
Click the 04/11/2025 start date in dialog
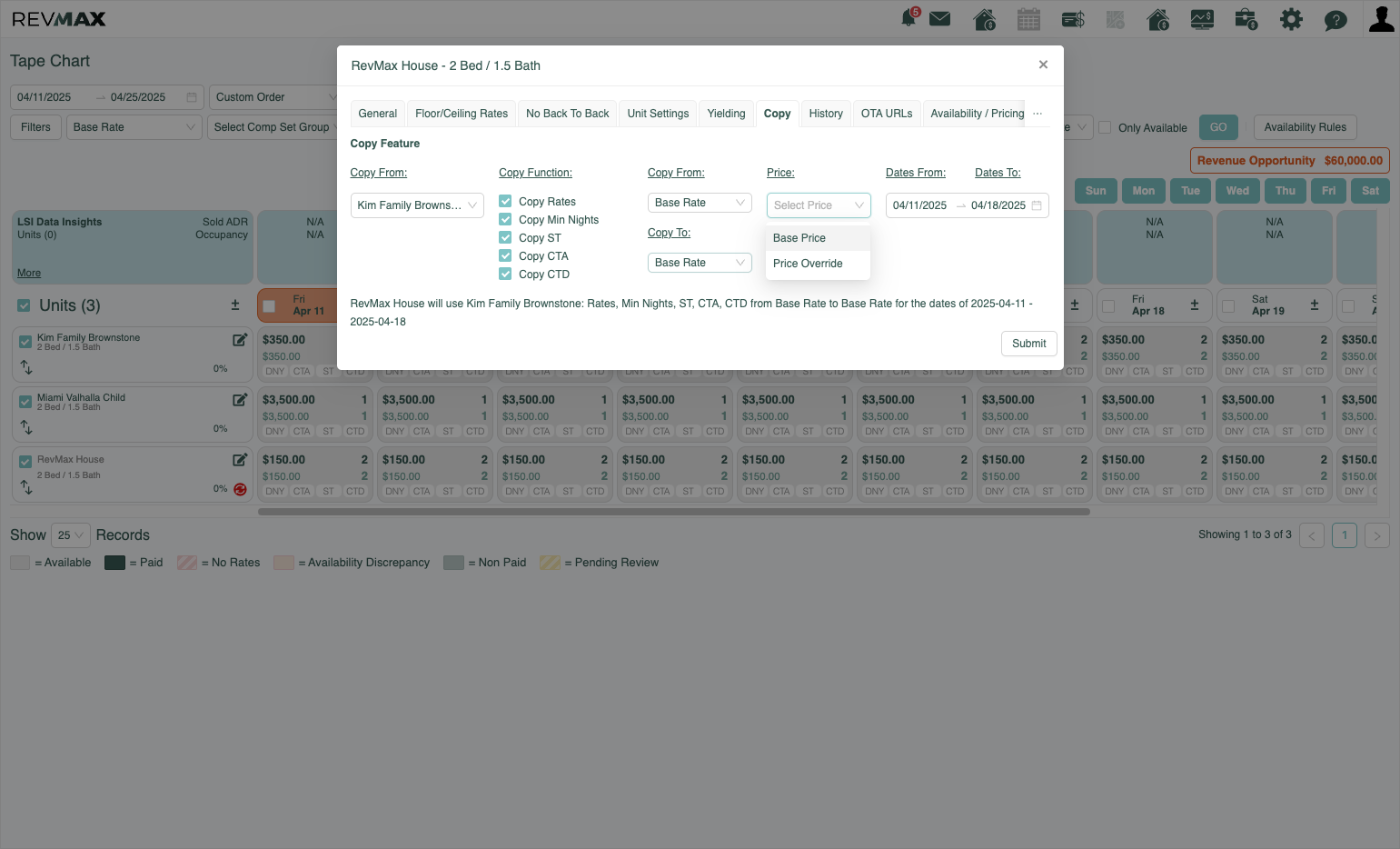[919, 205]
